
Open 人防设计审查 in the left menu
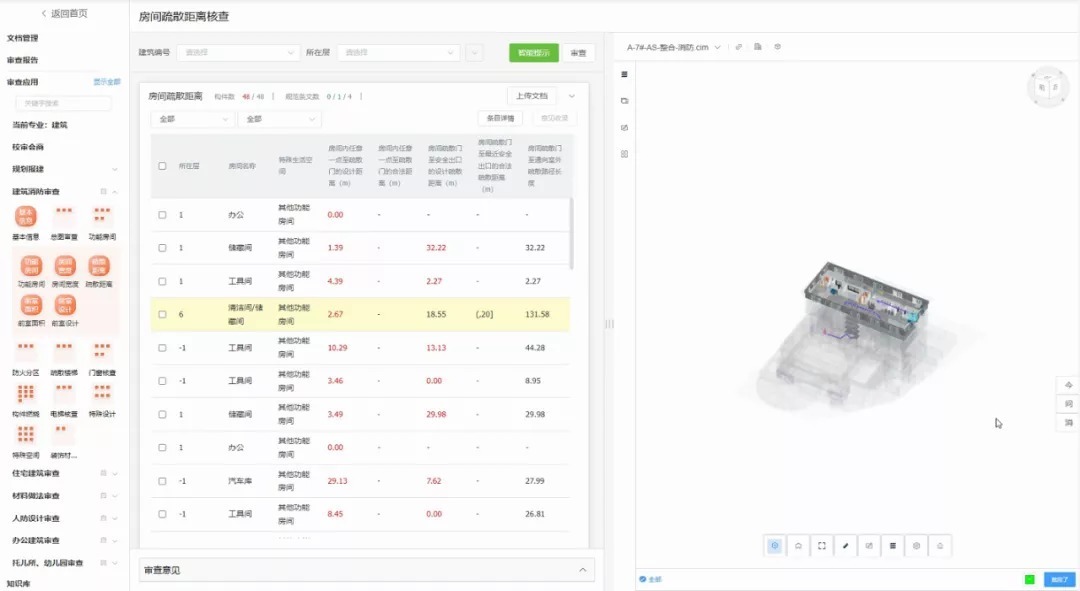coord(36,518)
